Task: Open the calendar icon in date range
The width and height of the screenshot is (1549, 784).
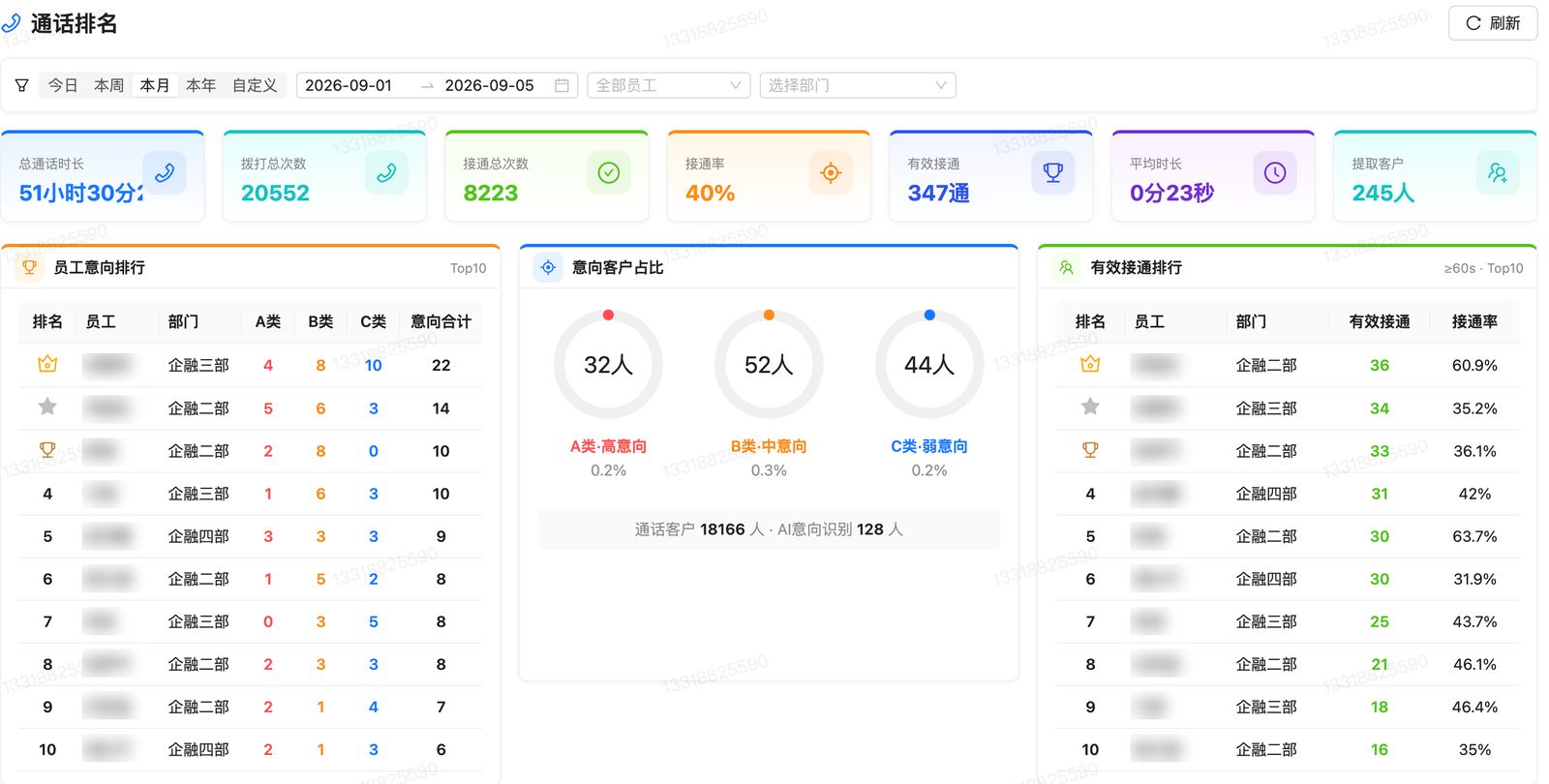Action: (562, 85)
